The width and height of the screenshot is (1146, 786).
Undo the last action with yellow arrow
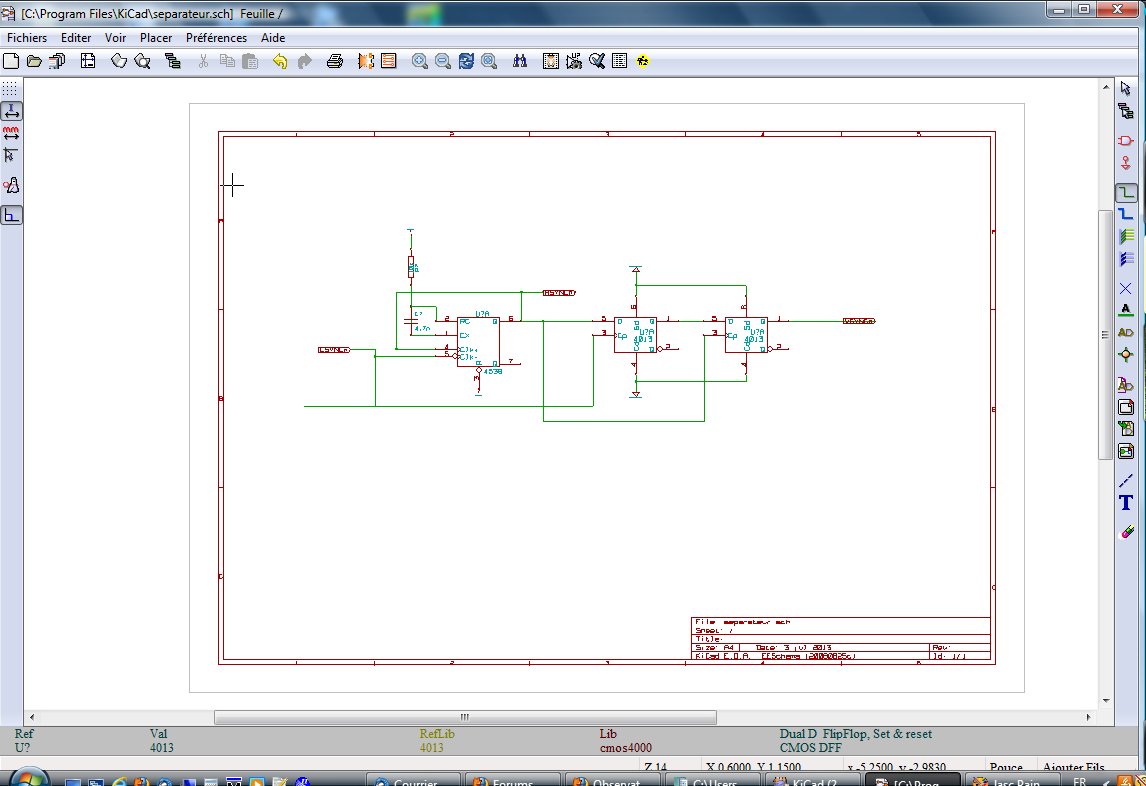tap(280, 61)
